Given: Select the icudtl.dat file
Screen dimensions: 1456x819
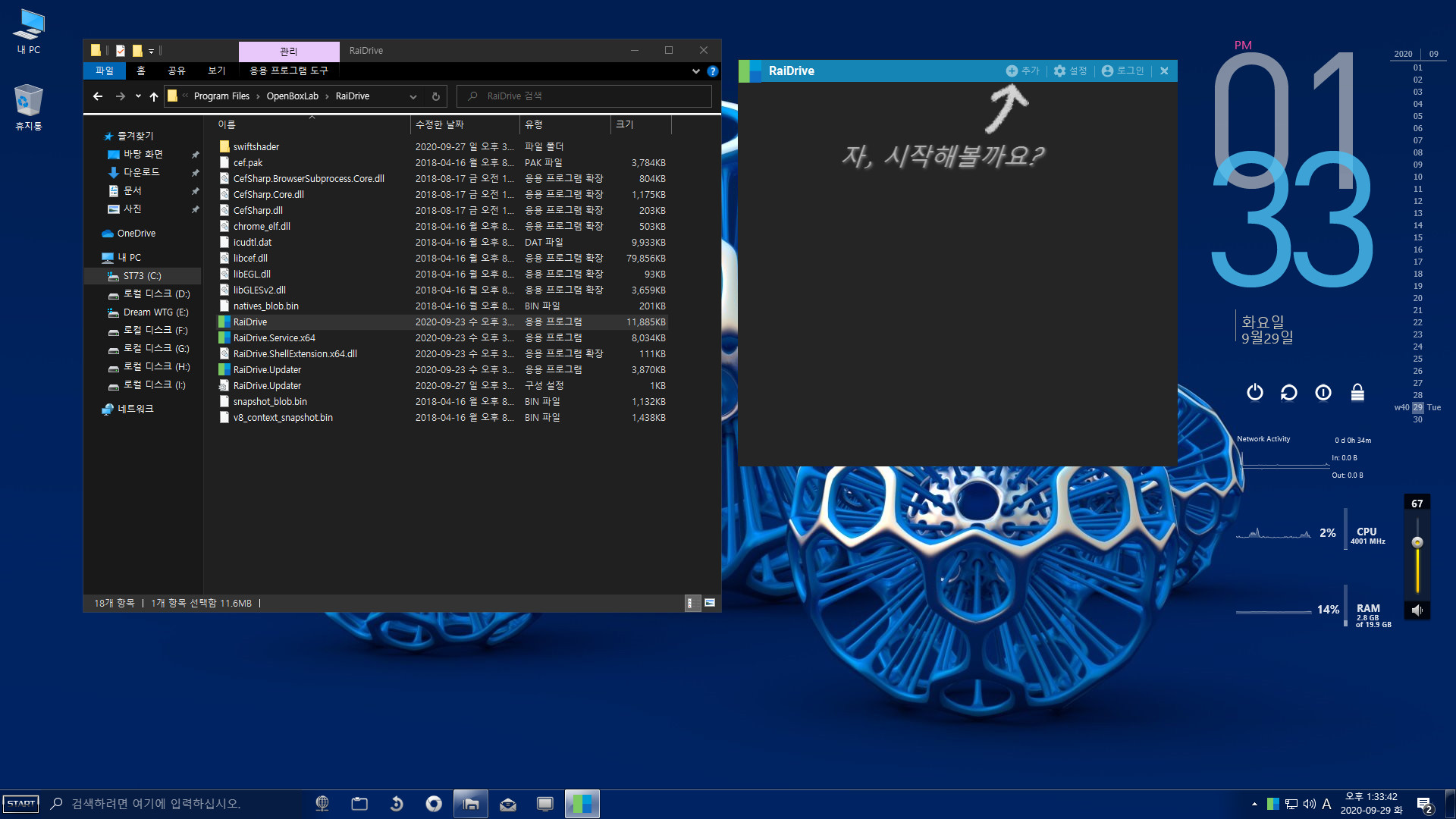Looking at the screenshot, I should 252,242.
